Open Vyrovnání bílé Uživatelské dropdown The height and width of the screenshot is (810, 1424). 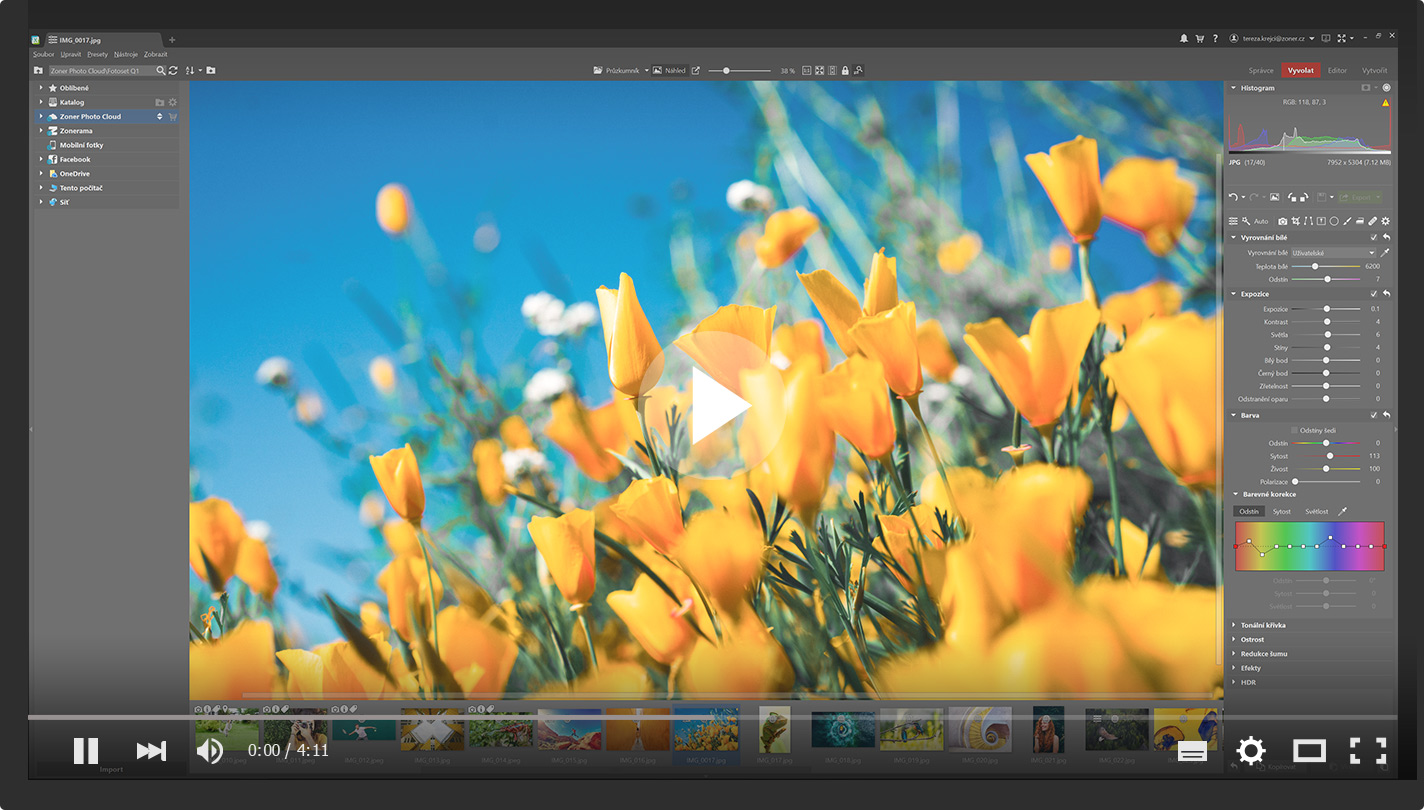click(1334, 253)
